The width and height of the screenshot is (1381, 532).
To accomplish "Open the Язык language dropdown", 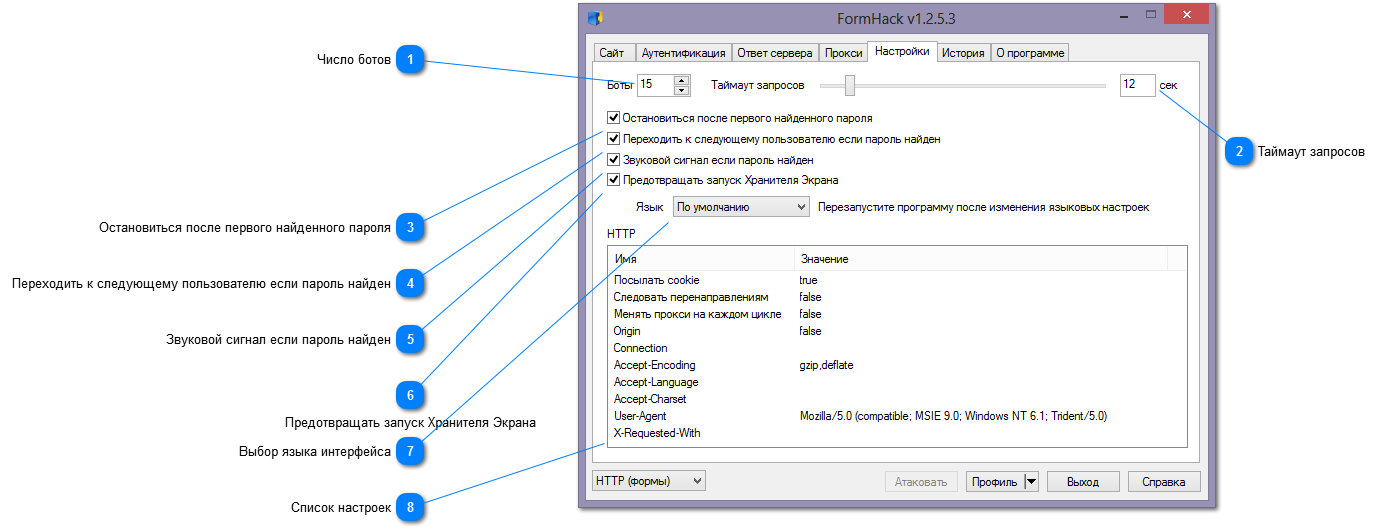I will point(740,207).
